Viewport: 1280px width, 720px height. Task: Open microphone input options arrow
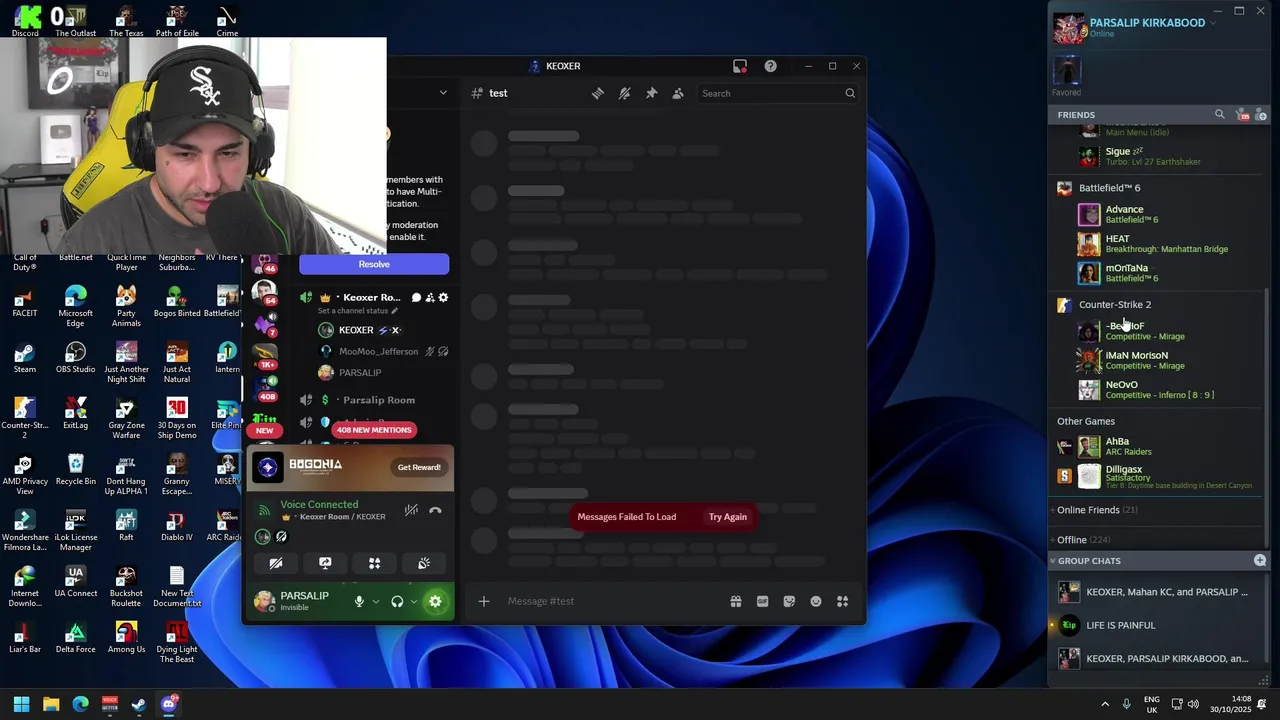[376, 602]
